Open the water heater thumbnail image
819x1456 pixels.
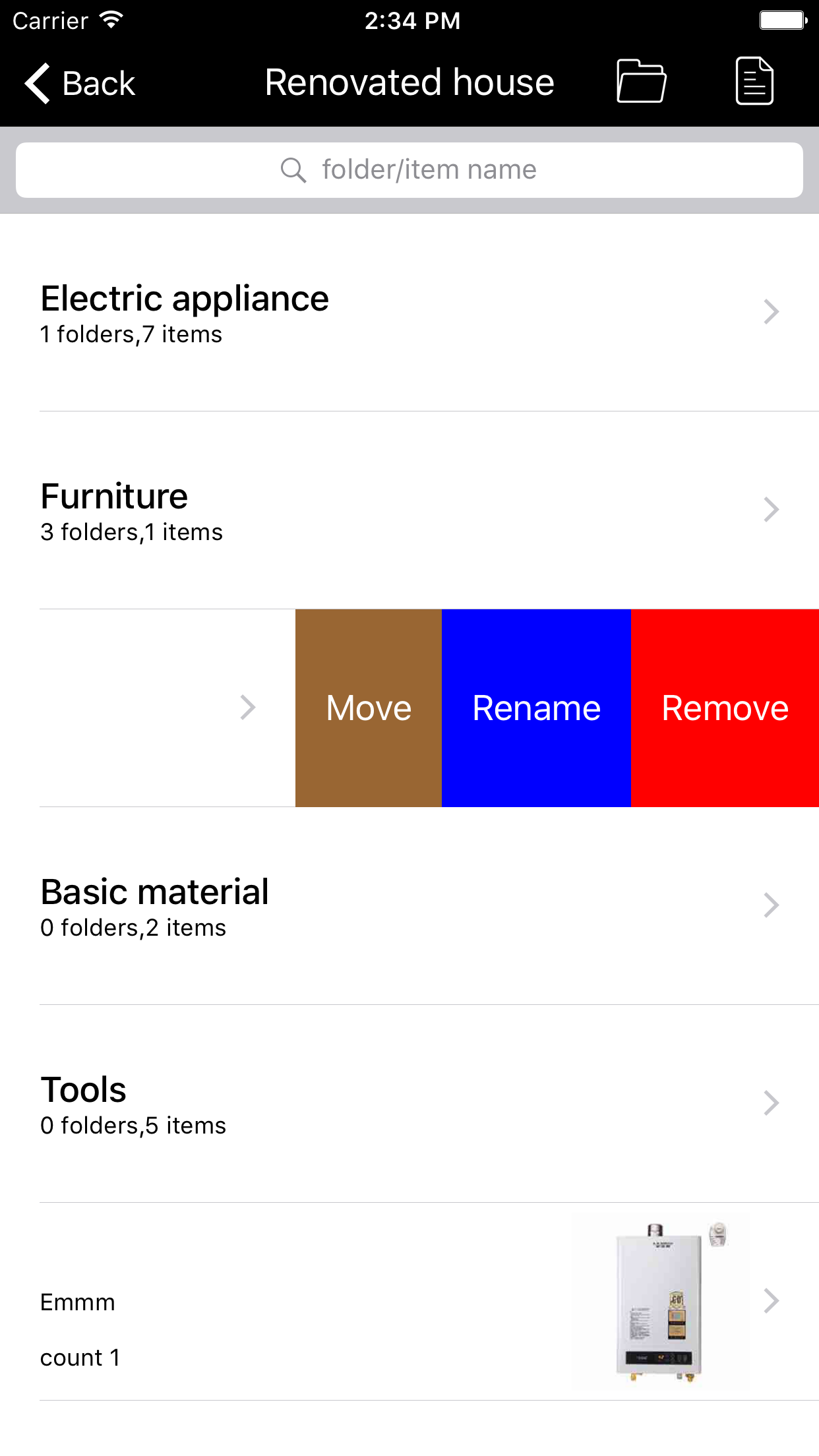661,1302
